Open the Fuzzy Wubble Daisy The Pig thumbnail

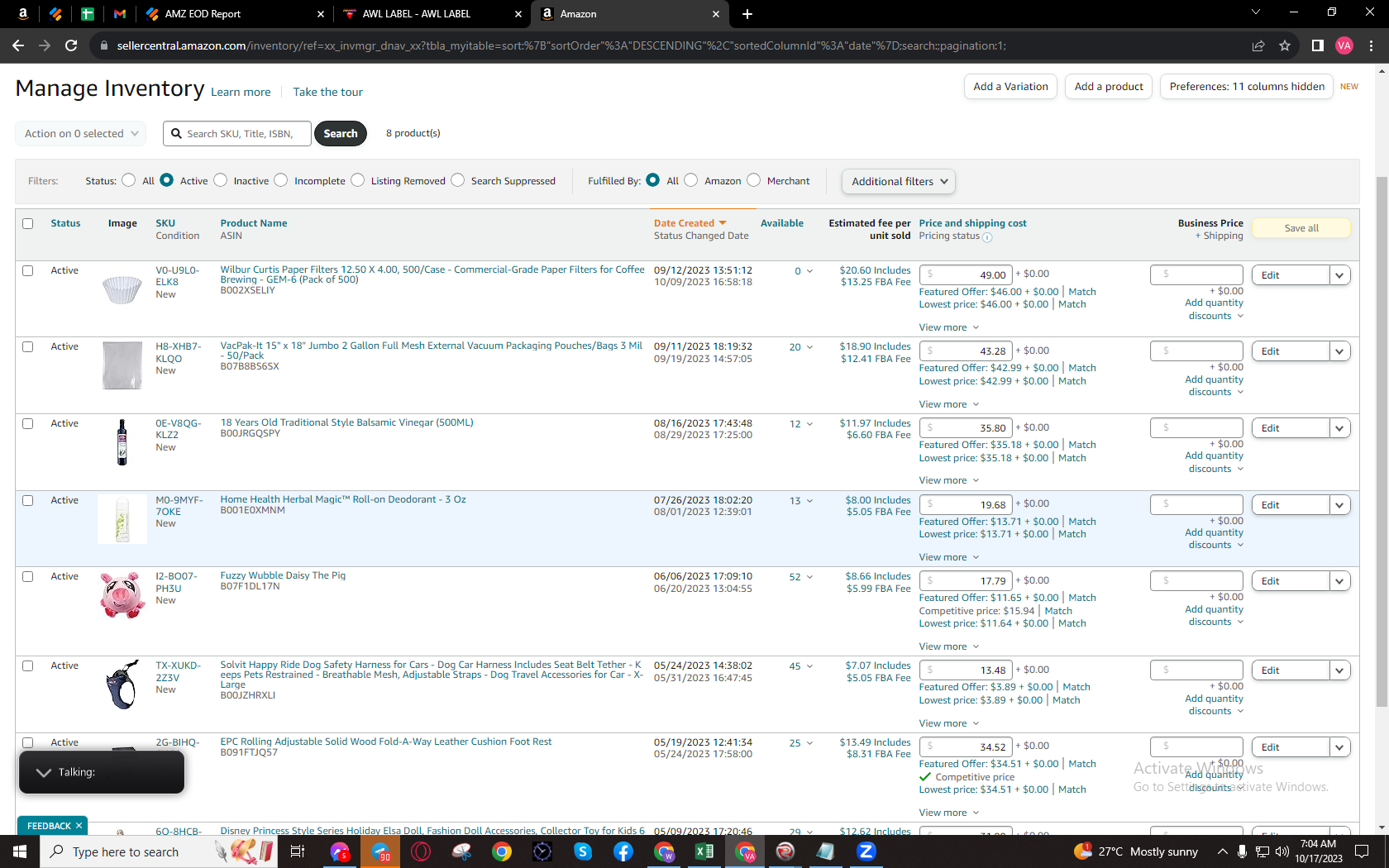(122, 595)
